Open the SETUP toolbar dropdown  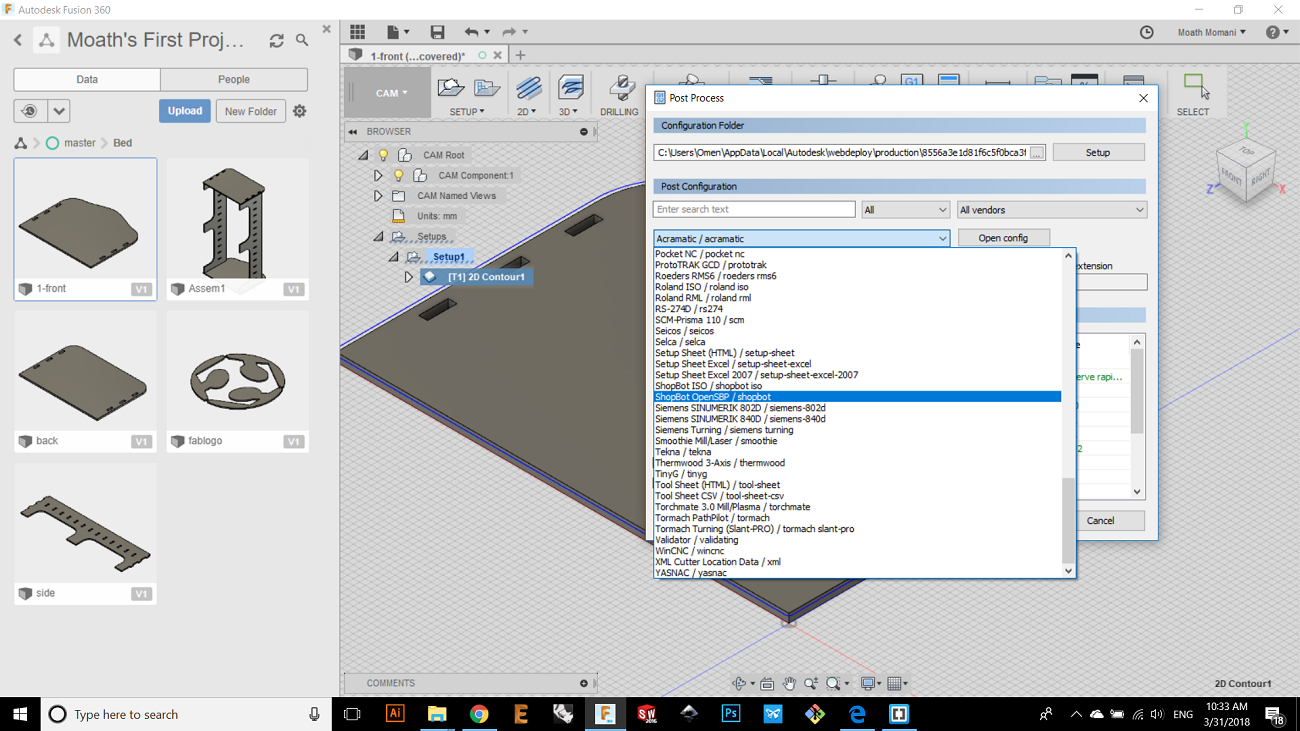pyautogui.click(x=467, y=112)
